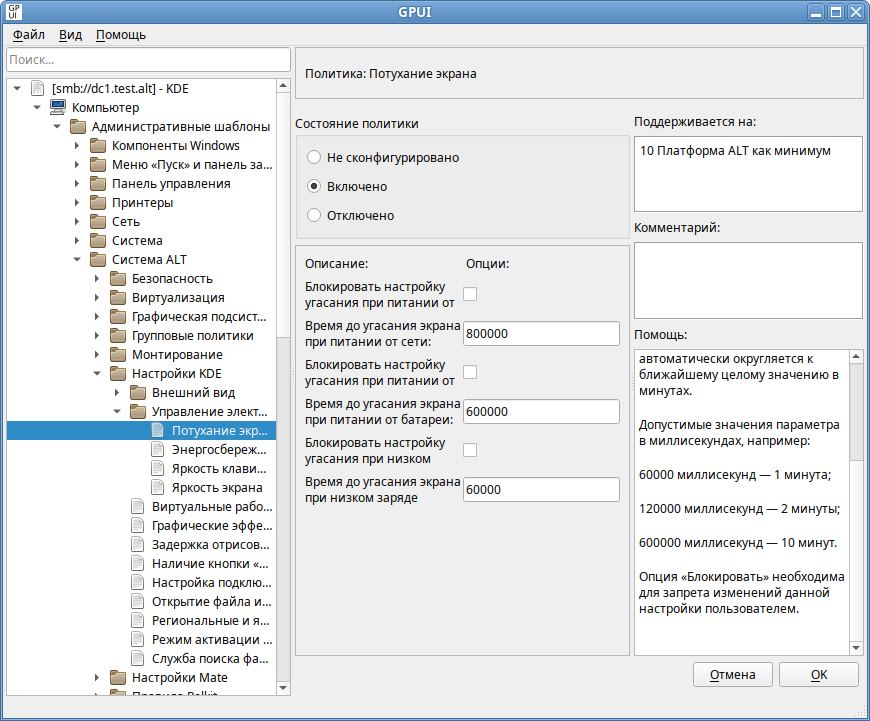Expand the Настройки Mate node
Screen dimensions: 870x721
click(x=97, y=677)
